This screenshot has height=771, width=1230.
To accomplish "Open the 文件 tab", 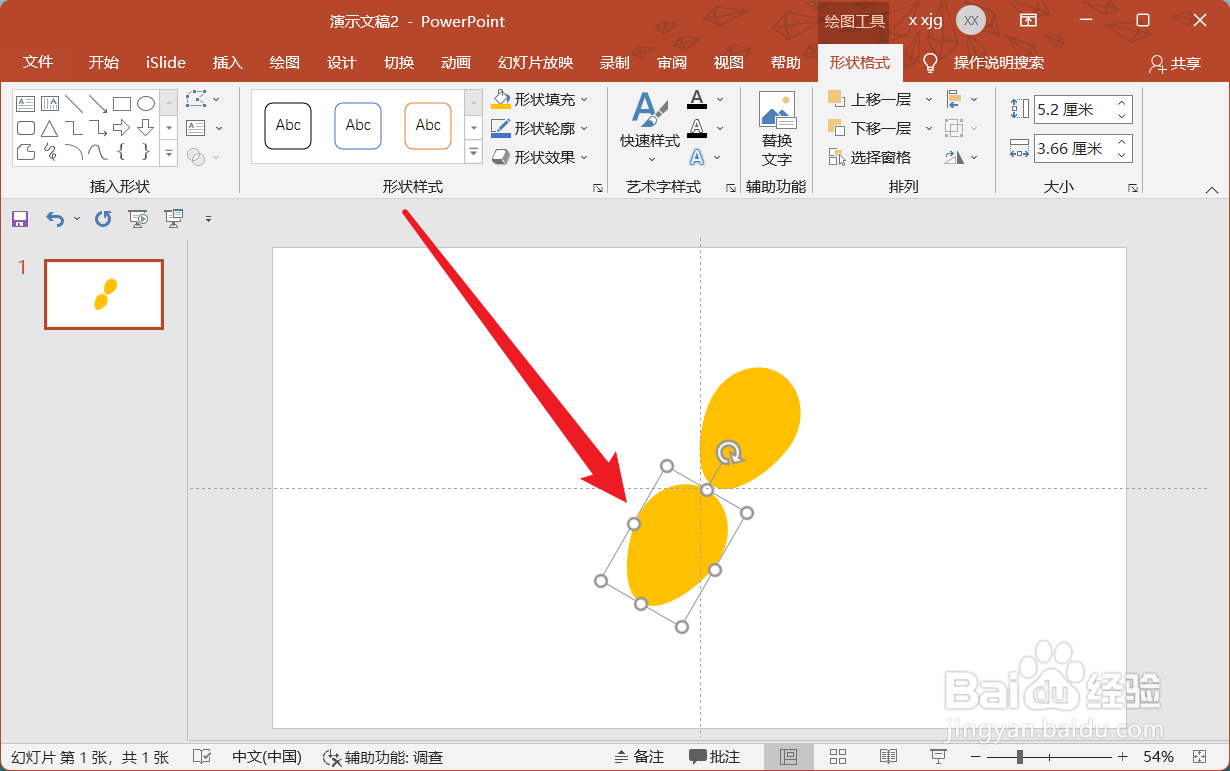I will (x=38, y=62).
